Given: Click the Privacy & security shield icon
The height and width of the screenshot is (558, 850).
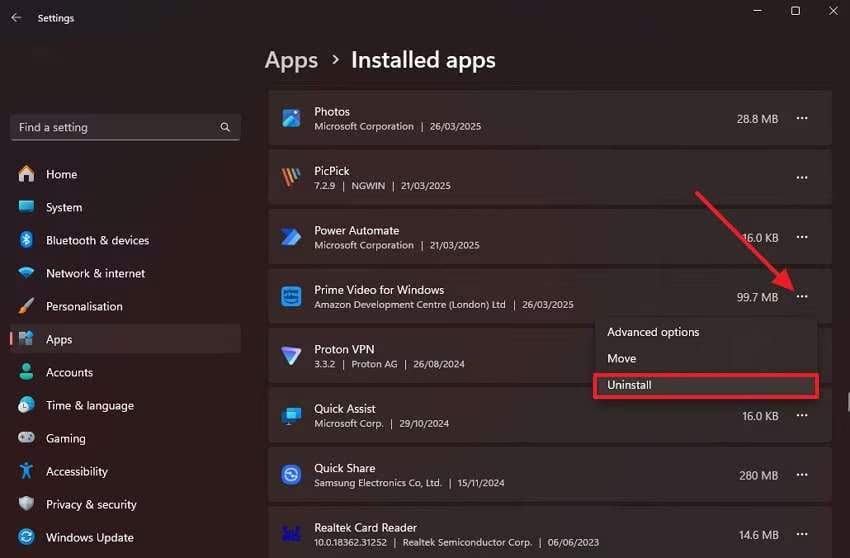Looking at the screenshot, I should click(26, 504).
